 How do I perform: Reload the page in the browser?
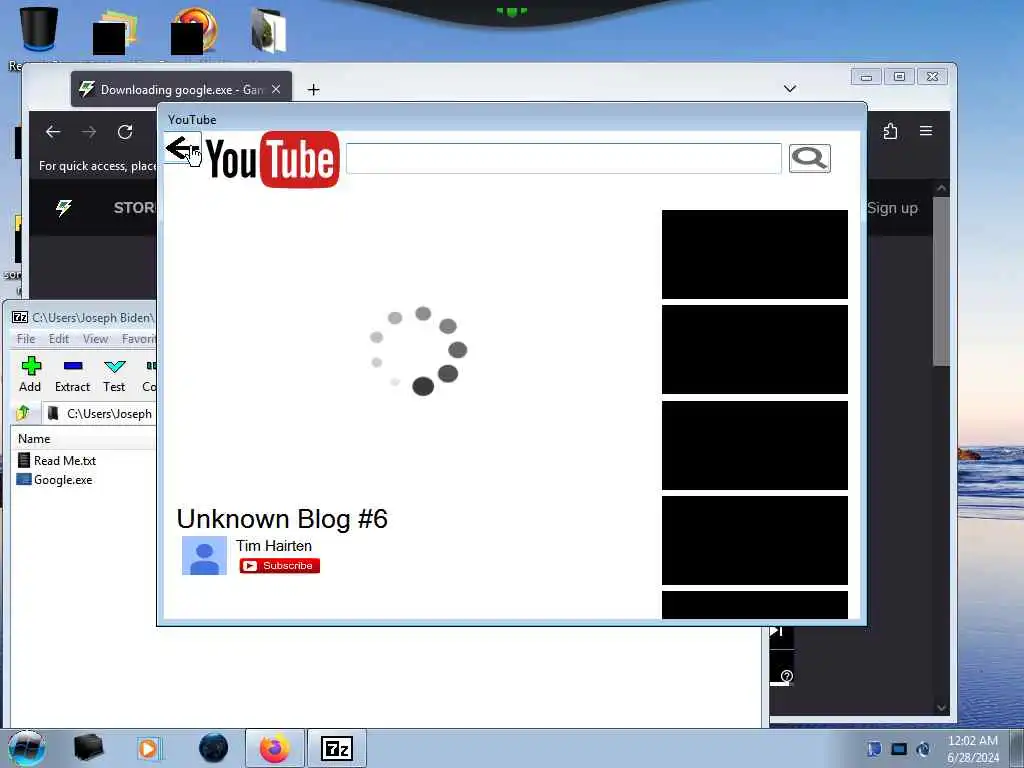[x=125, y=132]
